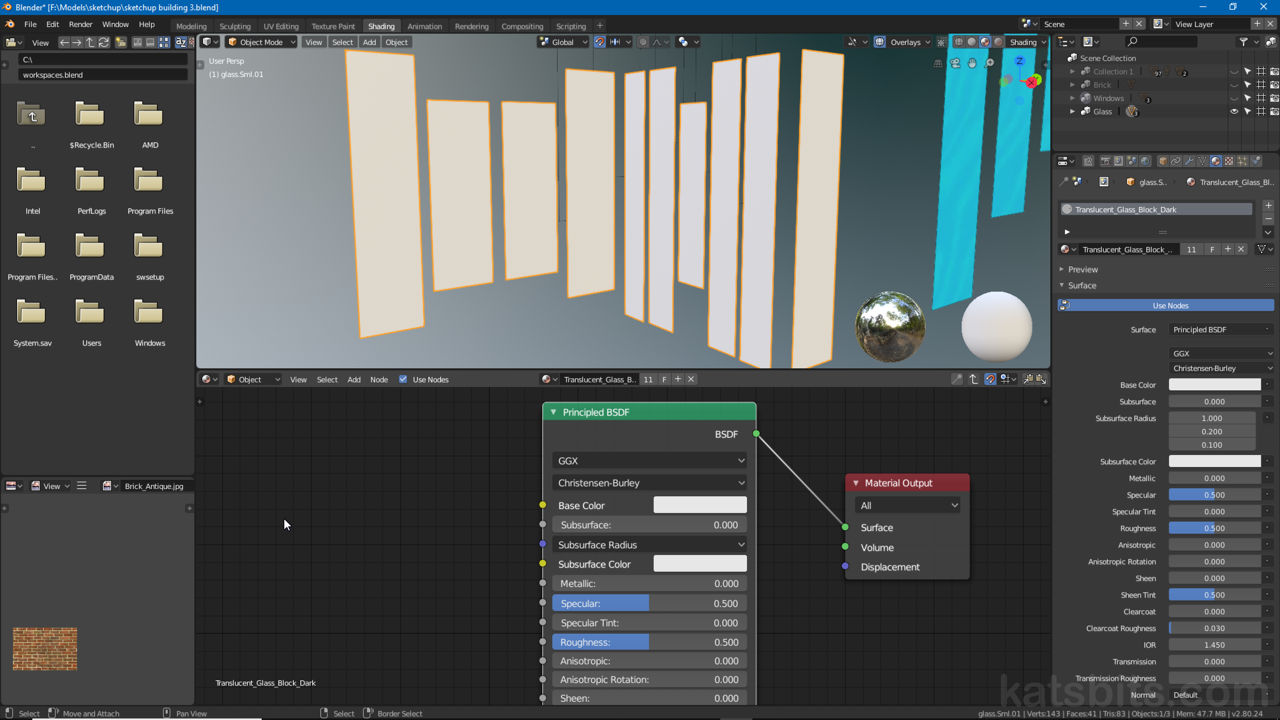Open the Object Data mesh properties tab
The width and height of the screenshot is (1280, 720).
1202,161
